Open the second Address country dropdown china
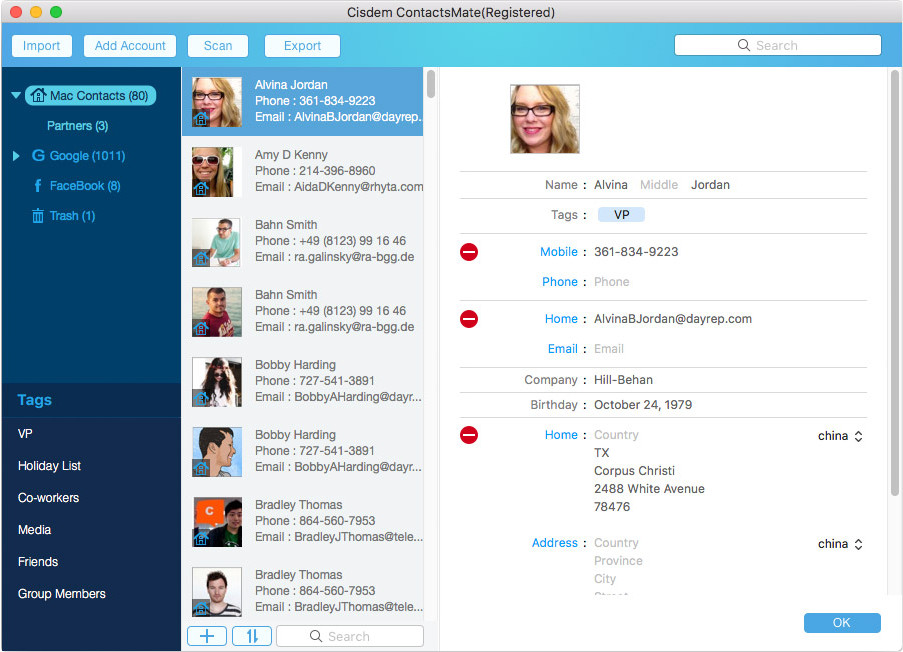 (840, 544)
